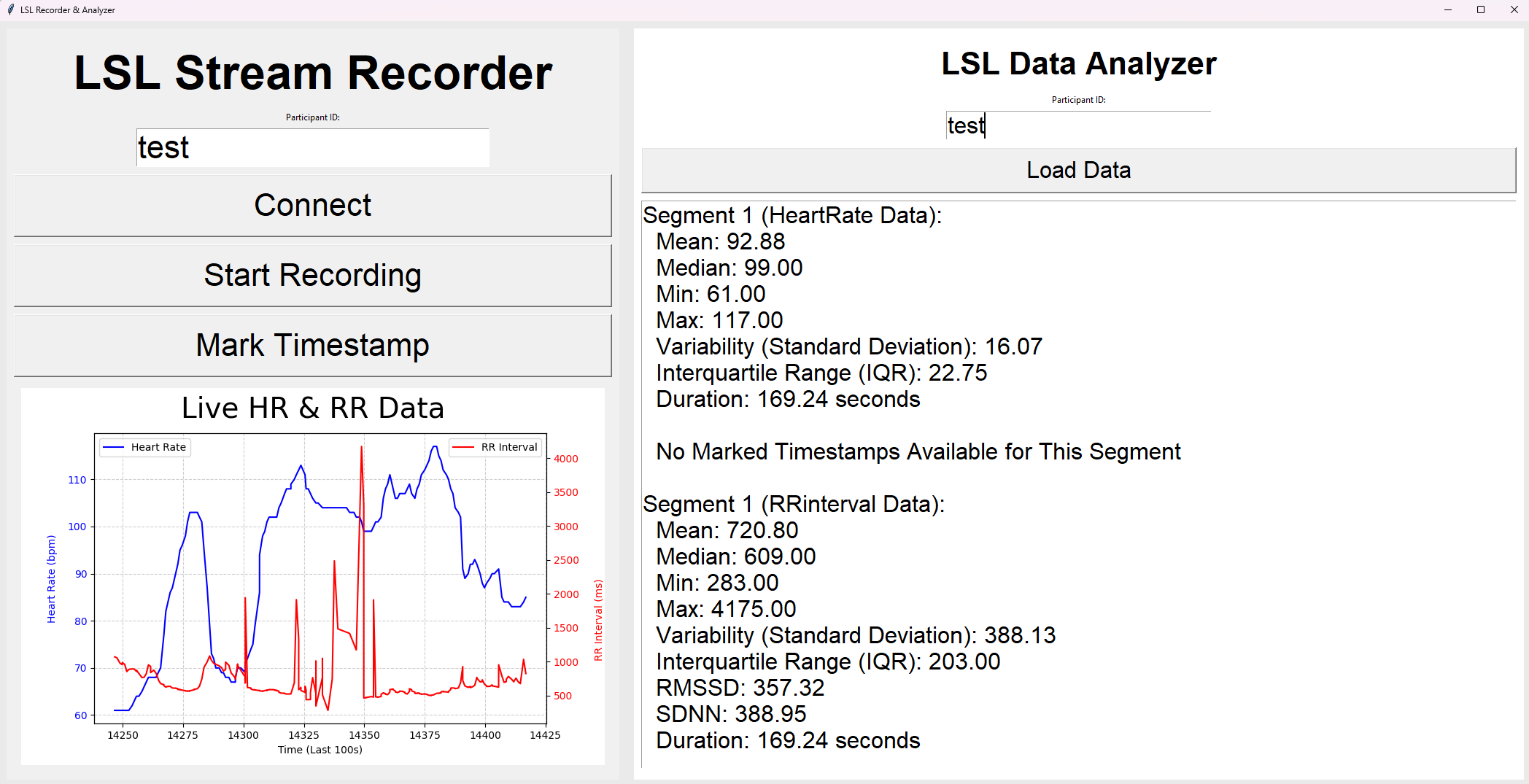The height and width of the screenshot is (784, 1529).
Task: Close the LSL Recorder & Analyzer window
Action: pos(1514,9)
